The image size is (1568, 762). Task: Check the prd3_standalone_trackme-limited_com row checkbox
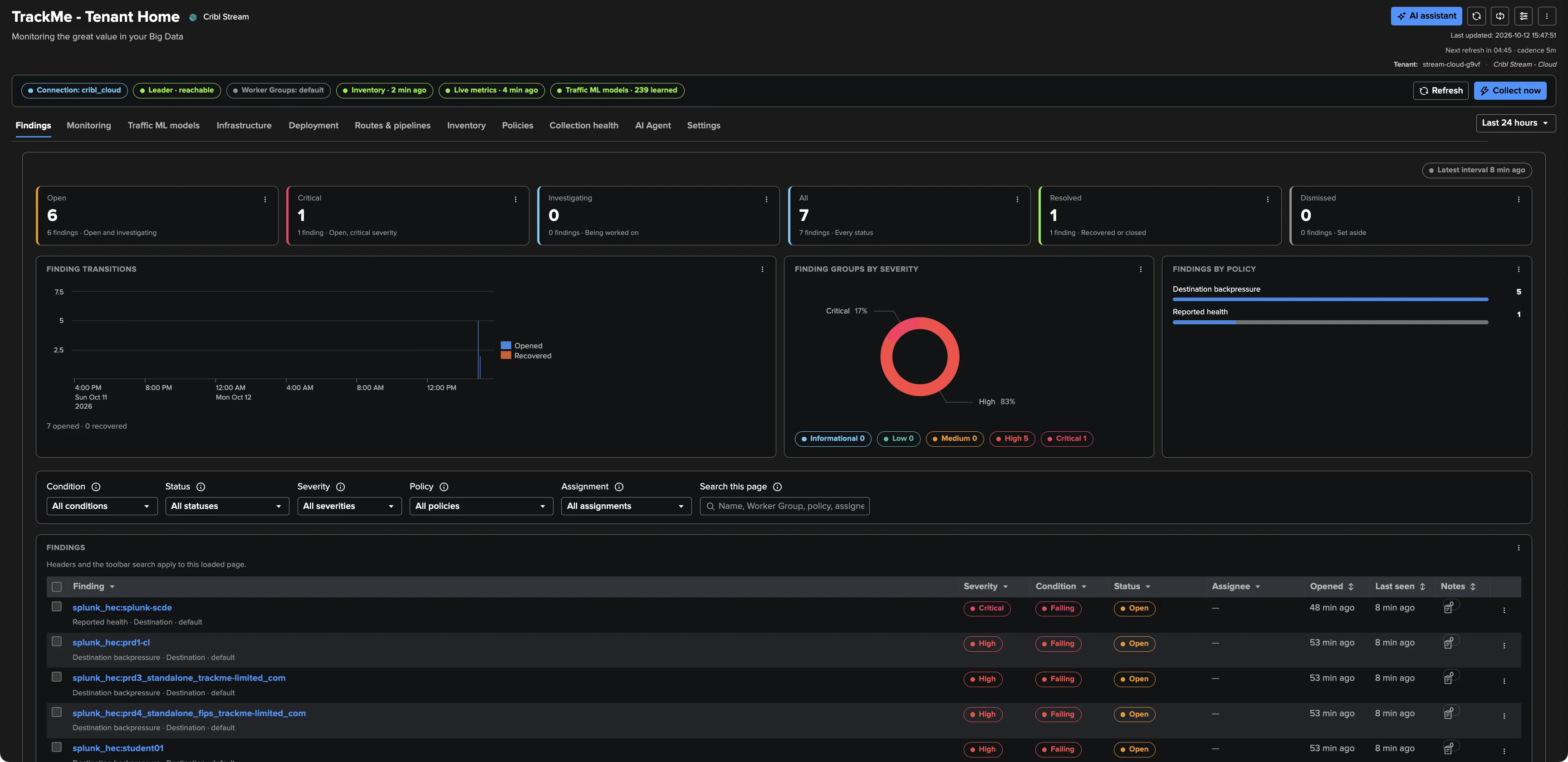tap(57, 677)
